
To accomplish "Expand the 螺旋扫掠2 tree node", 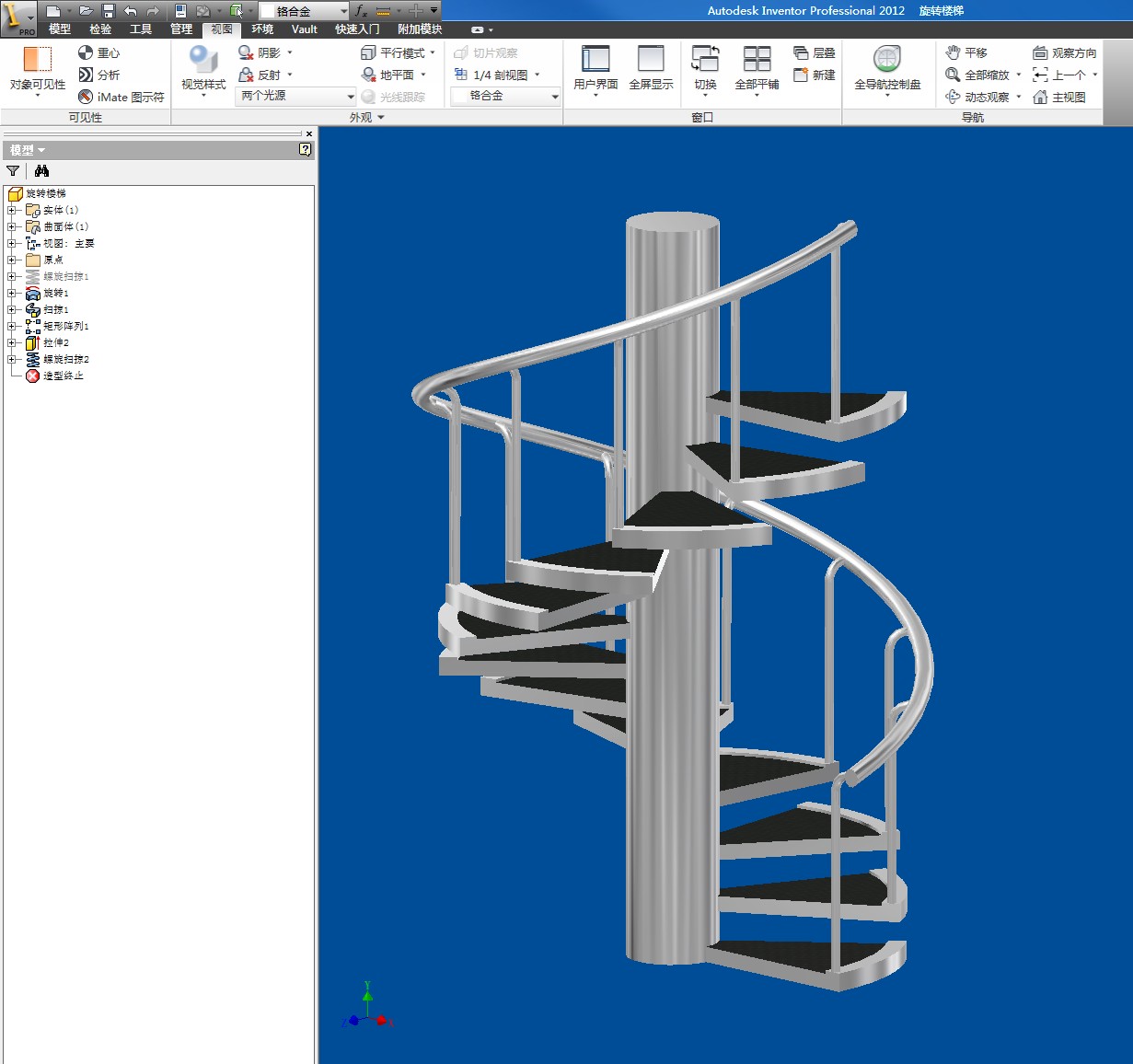I will click(12, 359).
